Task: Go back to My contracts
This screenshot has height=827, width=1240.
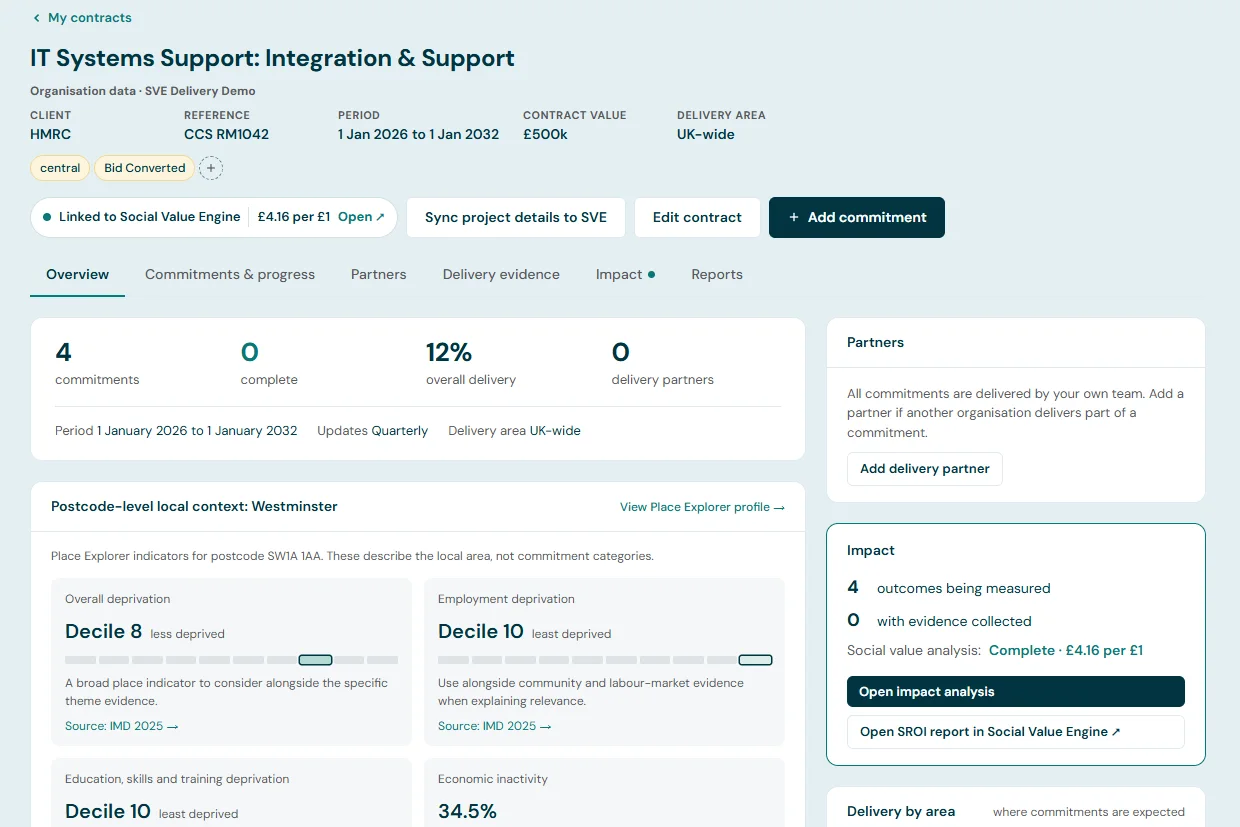Action: 82,18
